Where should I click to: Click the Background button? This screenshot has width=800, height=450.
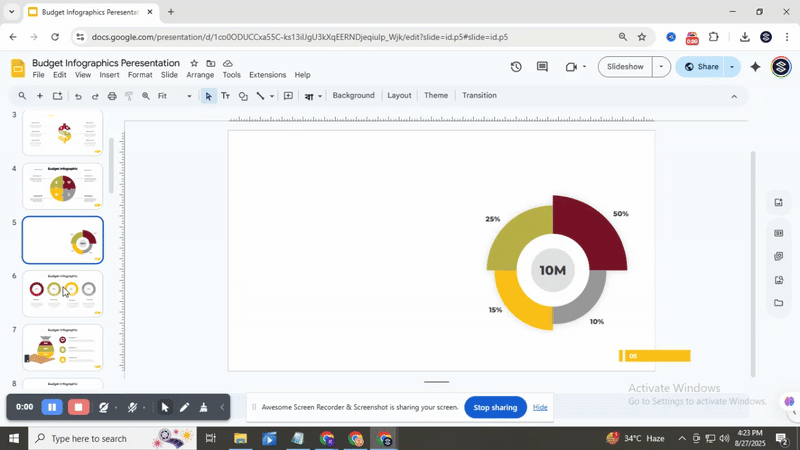pyautogui.click(x=353, y=96)
